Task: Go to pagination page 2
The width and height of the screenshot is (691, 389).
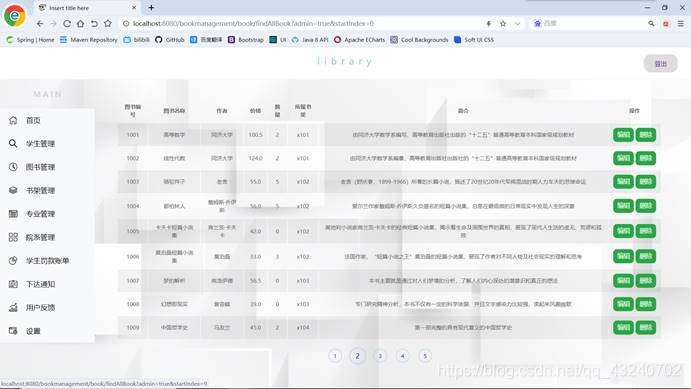Action: coord(357,356)
